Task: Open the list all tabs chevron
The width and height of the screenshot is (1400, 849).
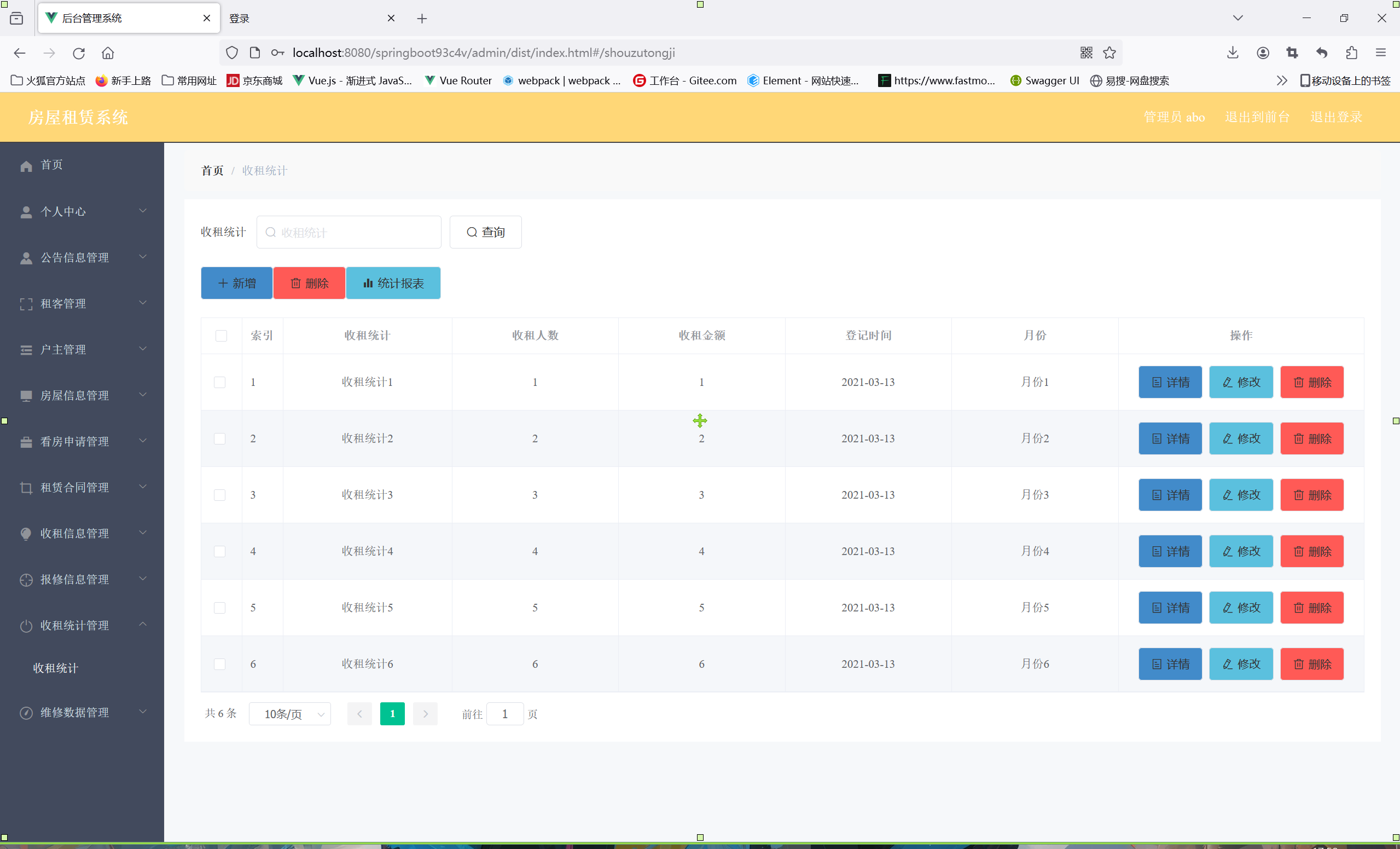Action: (1238, 18)
